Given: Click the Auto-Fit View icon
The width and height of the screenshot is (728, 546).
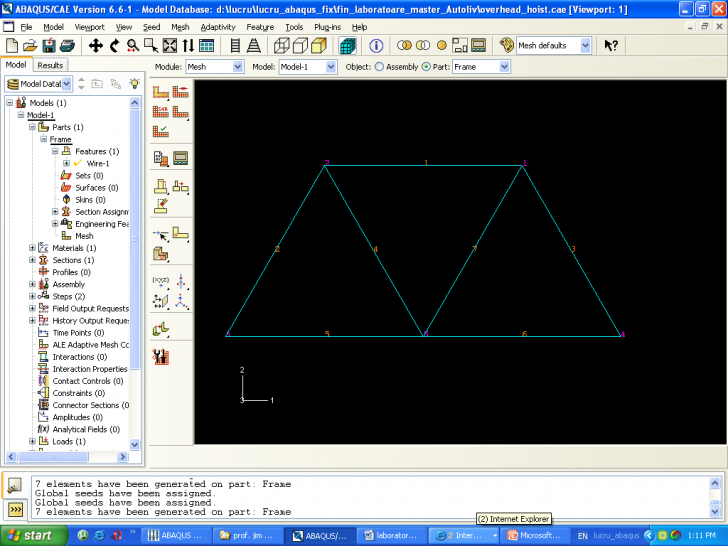Looking at the screenshot, I should pyautogui.click(x=169, y=46).
